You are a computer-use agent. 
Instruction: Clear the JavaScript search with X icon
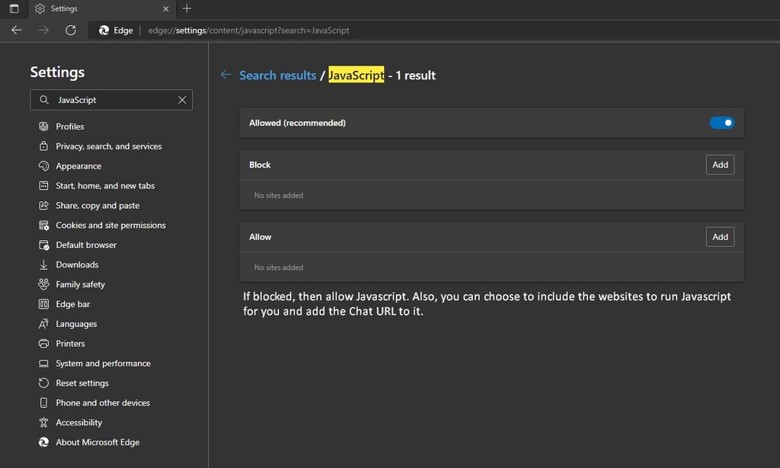pyautogui.click(x=182, y=100)
